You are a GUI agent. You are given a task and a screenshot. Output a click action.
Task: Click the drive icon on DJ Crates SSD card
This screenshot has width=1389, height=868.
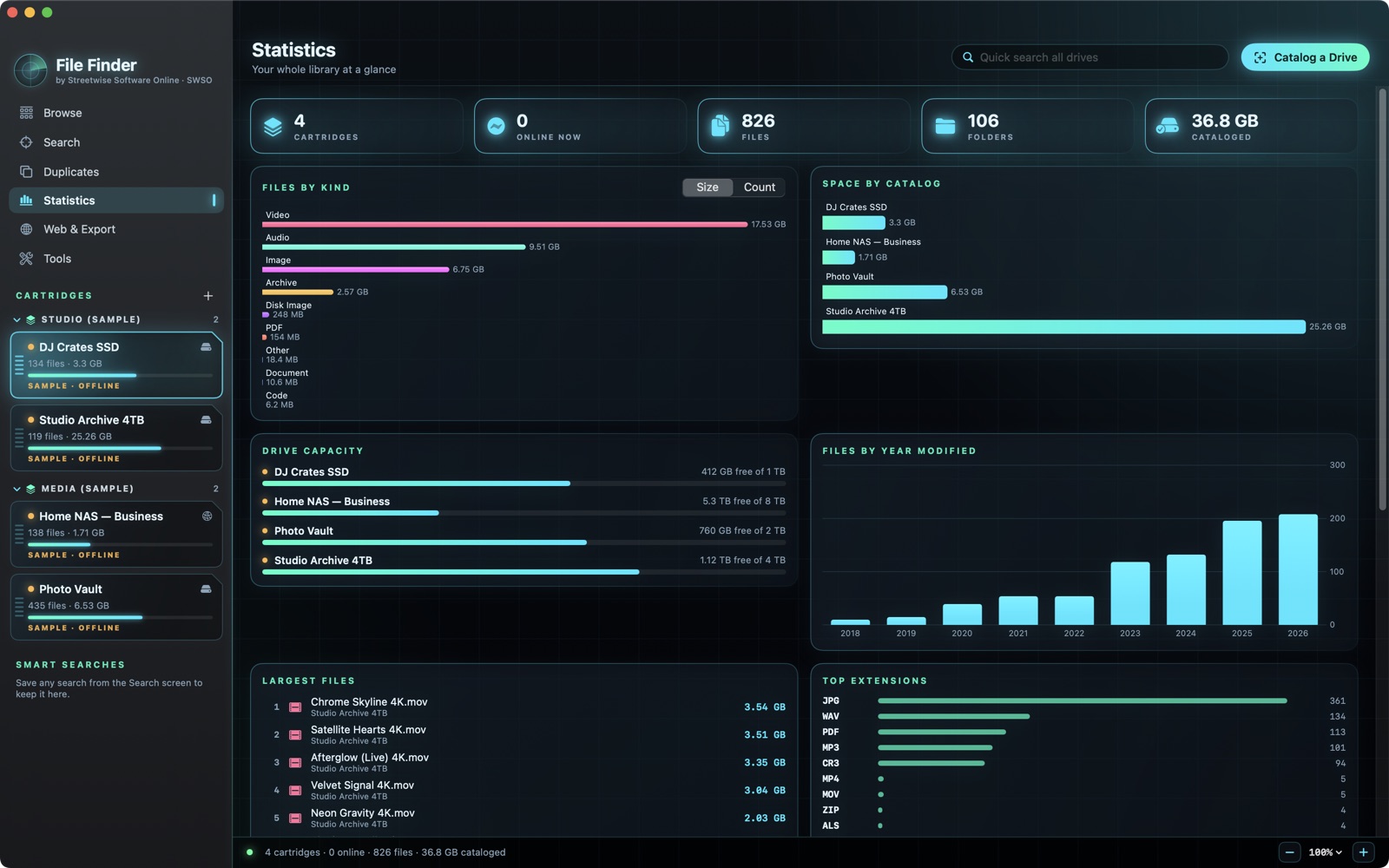click(x=206, y=346)
